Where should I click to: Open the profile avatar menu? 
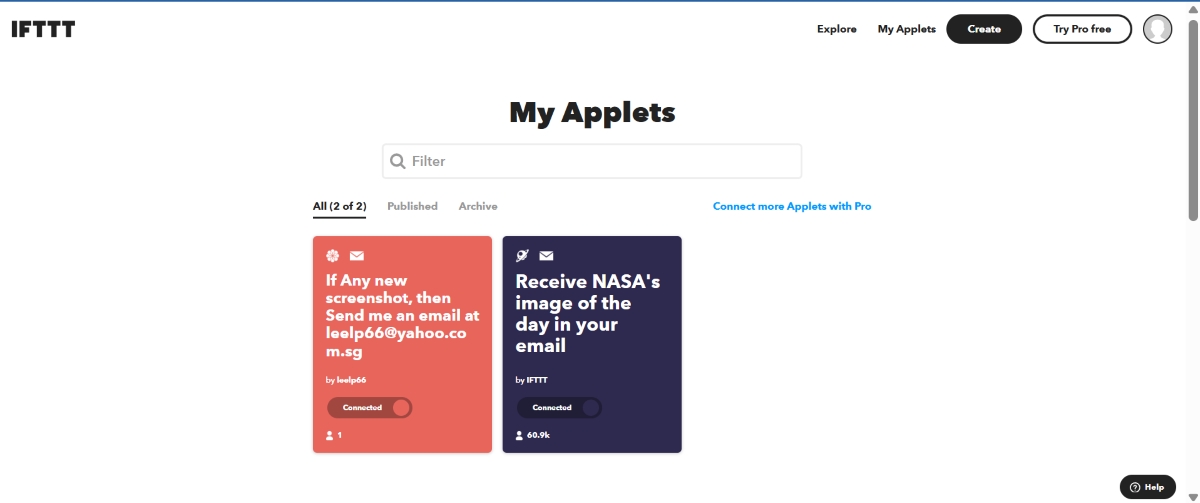(1157, 29)
